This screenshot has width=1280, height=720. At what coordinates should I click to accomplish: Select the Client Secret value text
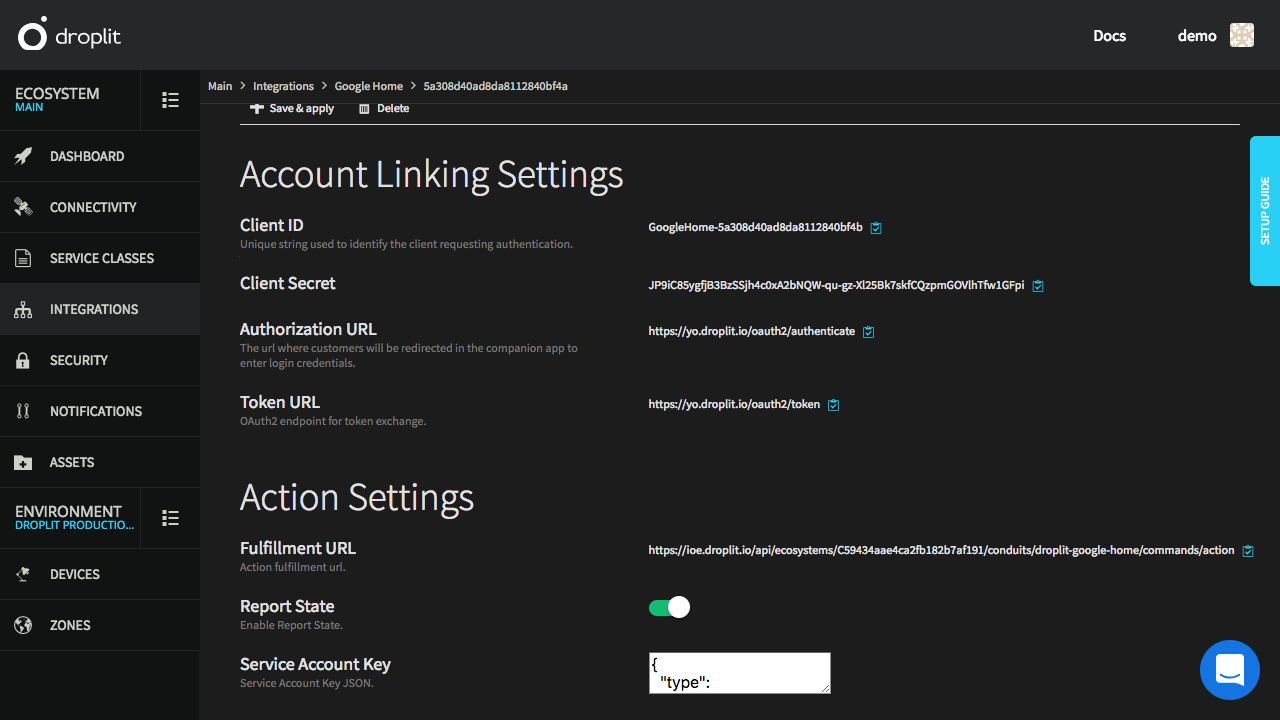(x=837, y=285)
